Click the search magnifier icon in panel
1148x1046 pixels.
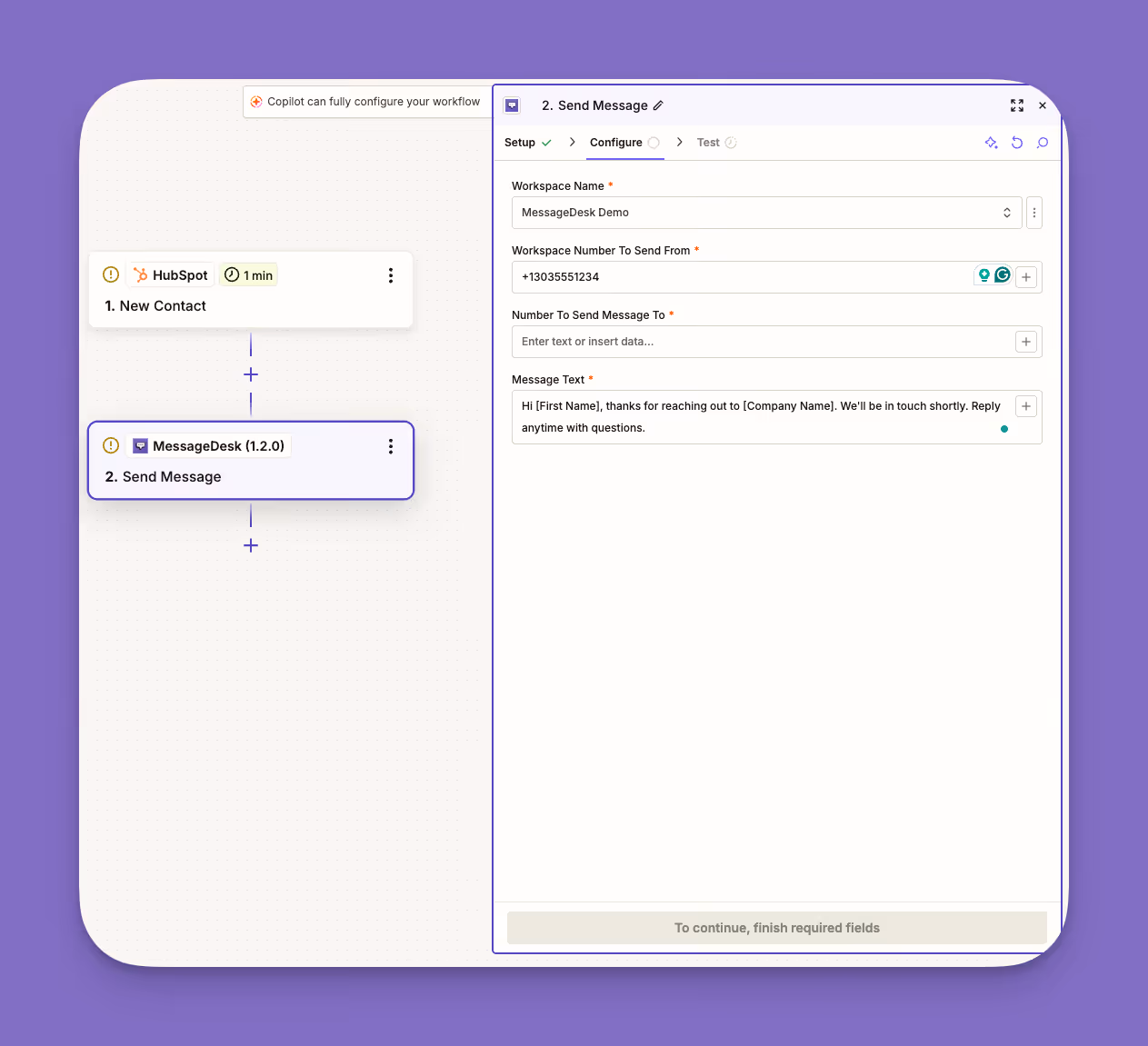[x=1043, y=143]
